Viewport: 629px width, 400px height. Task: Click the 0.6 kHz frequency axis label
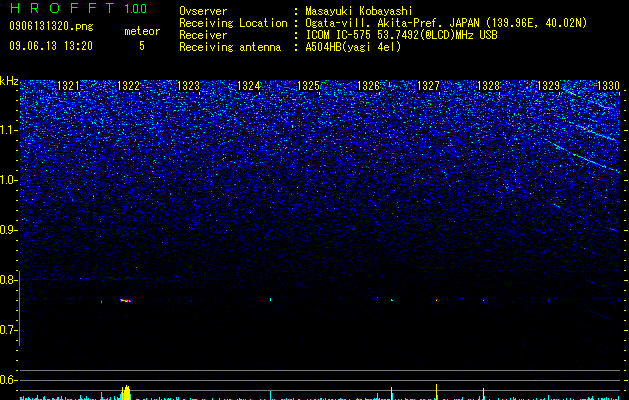[9, 380]
